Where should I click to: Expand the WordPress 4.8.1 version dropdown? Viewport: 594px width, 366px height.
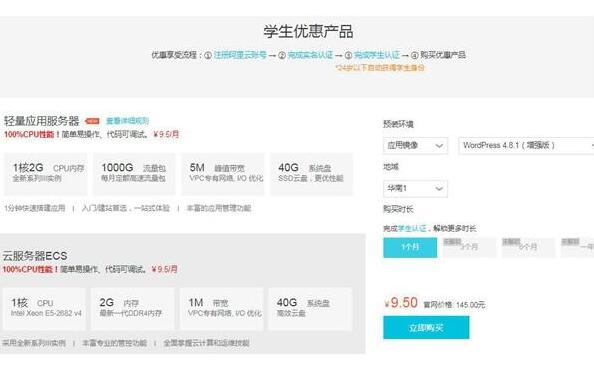pyautogui.click(x=526, y=145)
